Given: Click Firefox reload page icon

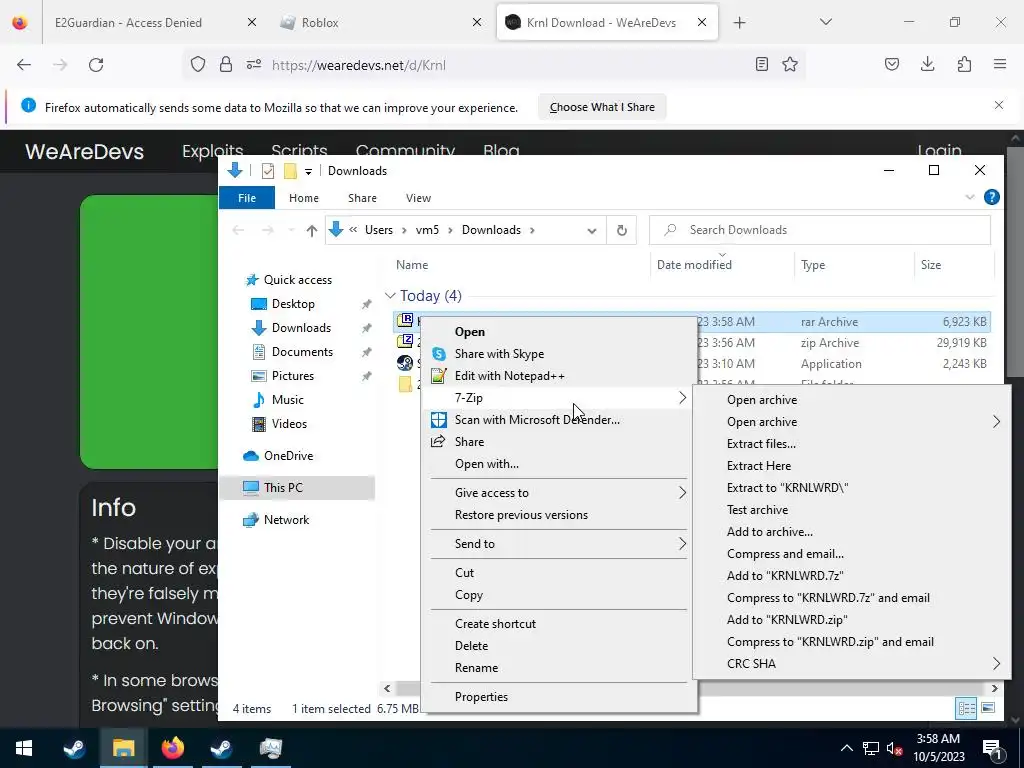Looking at the screenshot, I should [x=96, y=65].
